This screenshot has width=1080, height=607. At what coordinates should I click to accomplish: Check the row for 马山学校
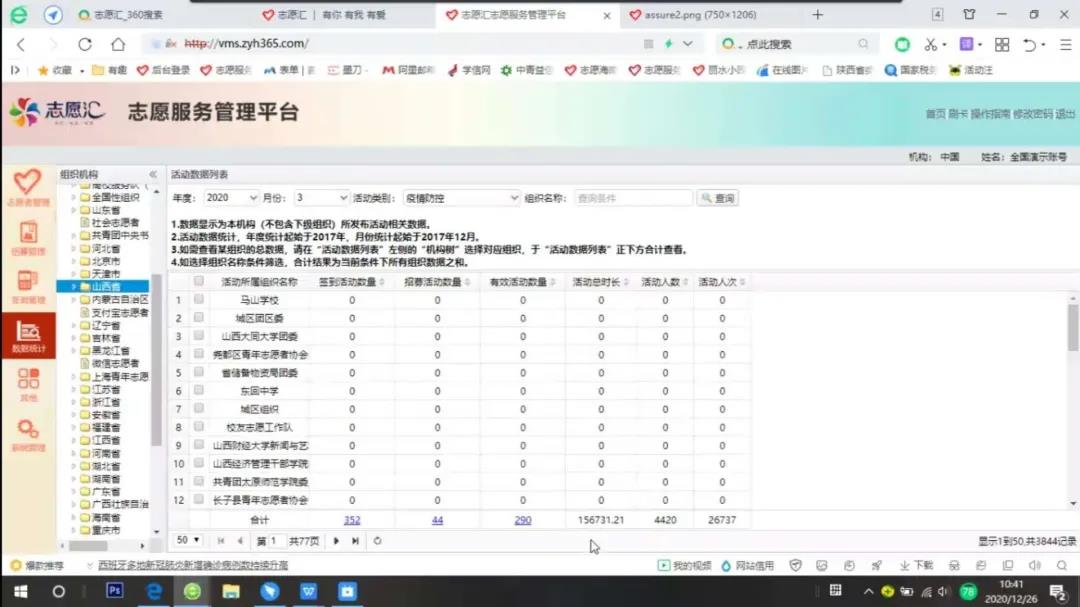(x=198, y=300)
